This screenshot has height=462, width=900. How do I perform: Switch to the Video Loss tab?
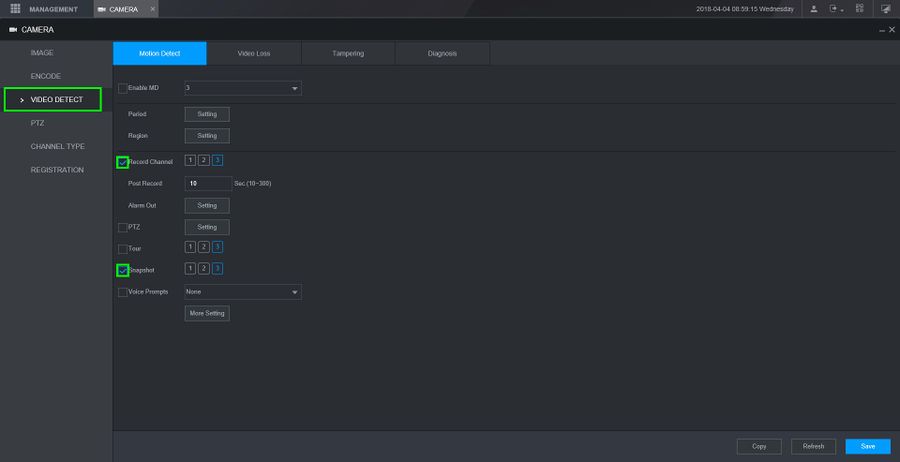coord(254,53)
